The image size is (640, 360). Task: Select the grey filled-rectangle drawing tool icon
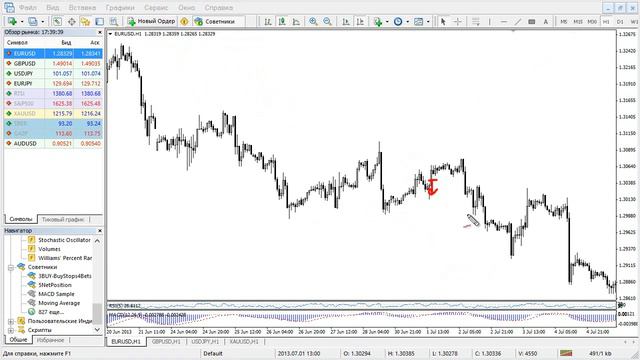point(531,22)
